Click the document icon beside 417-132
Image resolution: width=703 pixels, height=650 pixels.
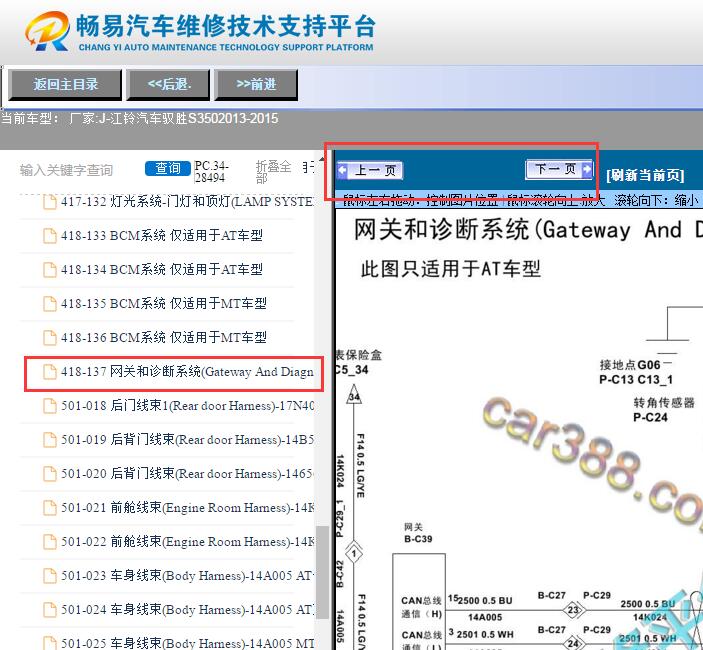click(49, 202)
